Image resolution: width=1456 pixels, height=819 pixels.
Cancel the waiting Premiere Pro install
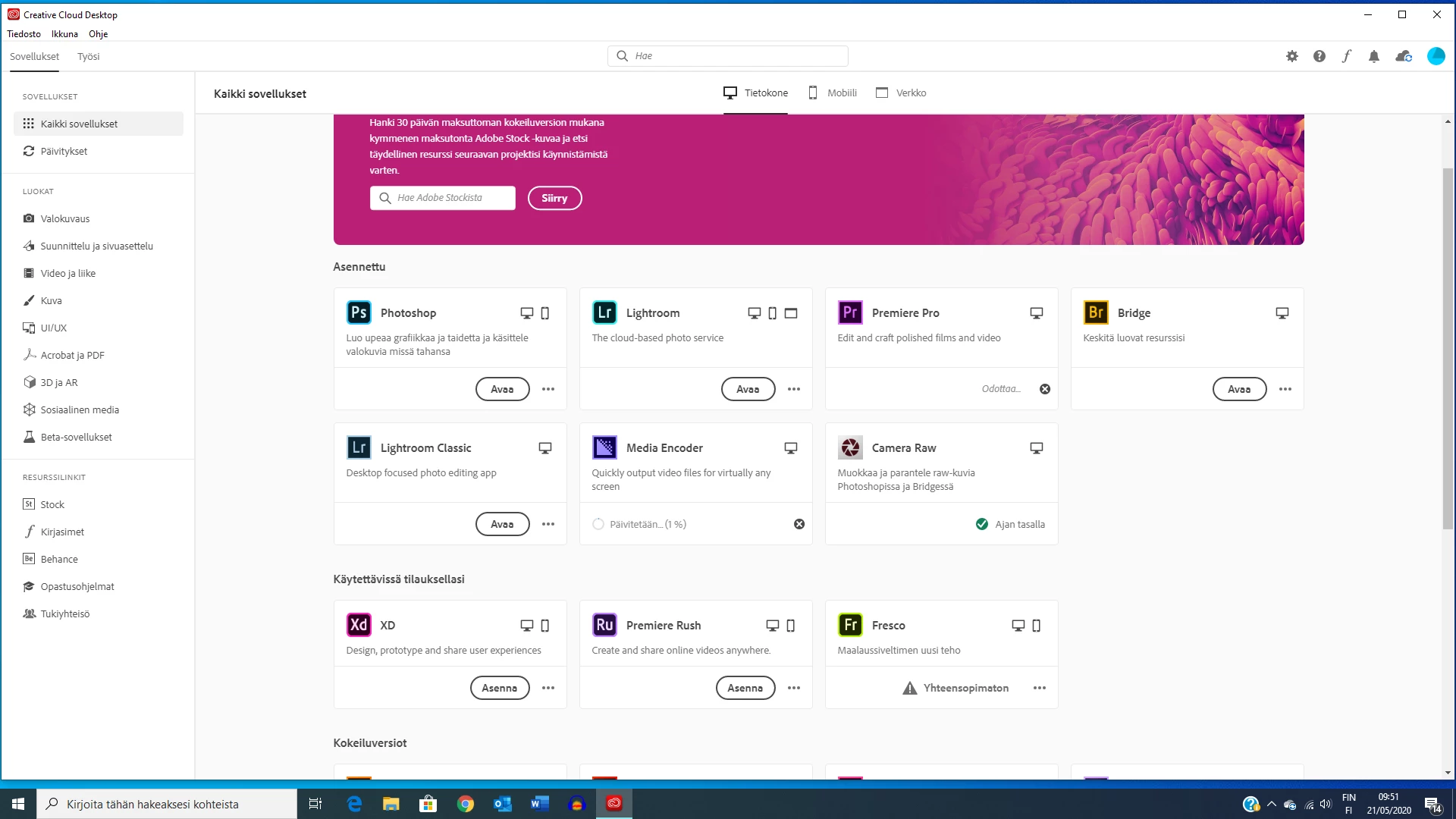[1045, 389]
